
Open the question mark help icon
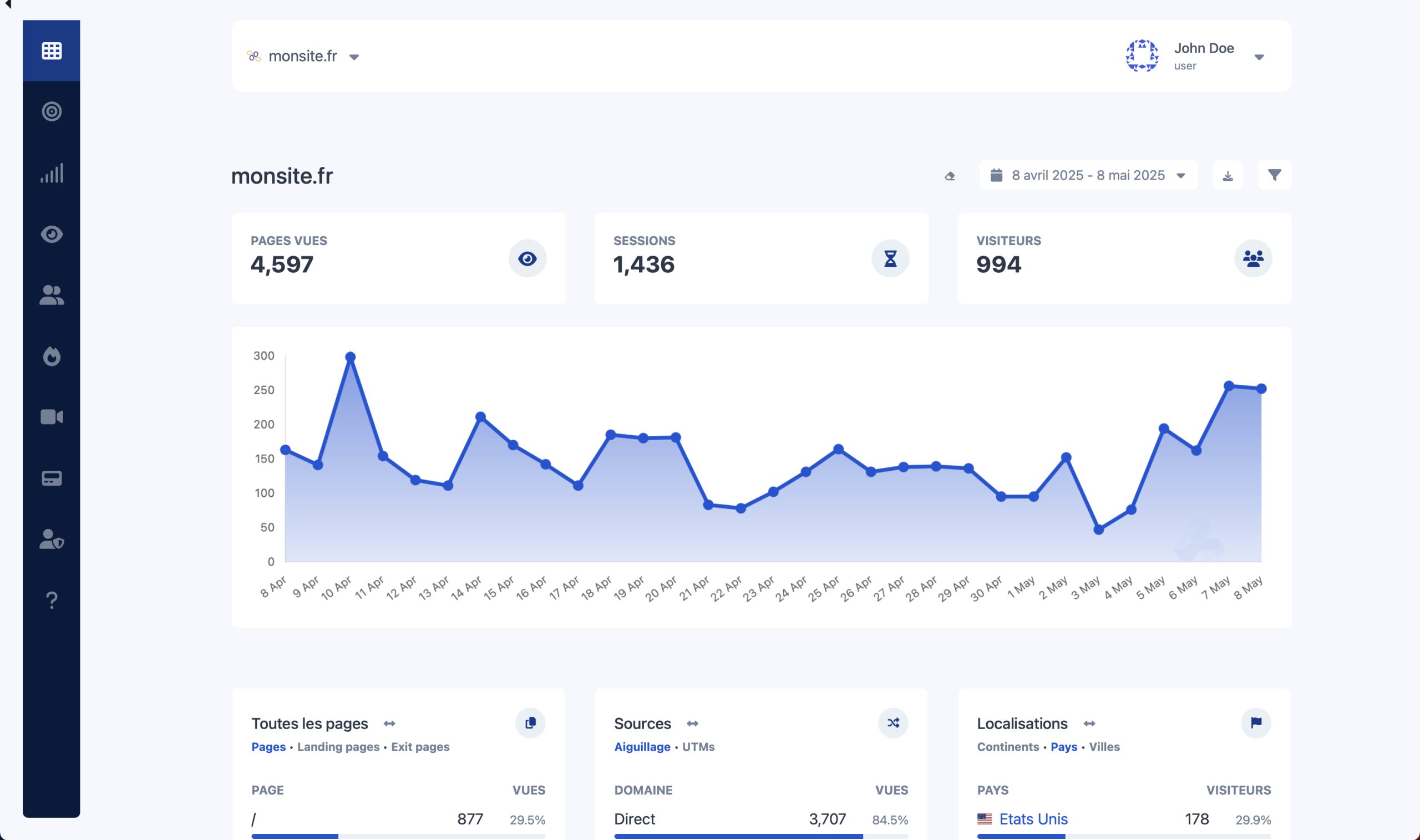click(52, 600)
